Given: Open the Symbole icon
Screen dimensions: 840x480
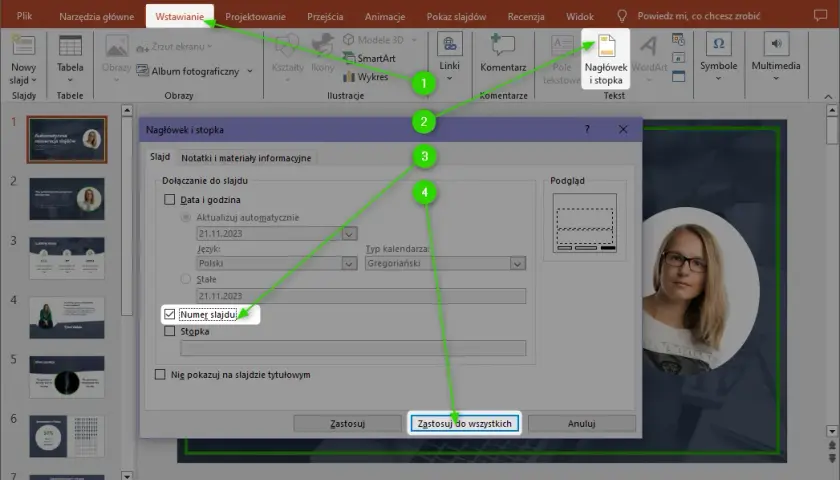Looking at the screenshot, I should click(x=718, y=44).
